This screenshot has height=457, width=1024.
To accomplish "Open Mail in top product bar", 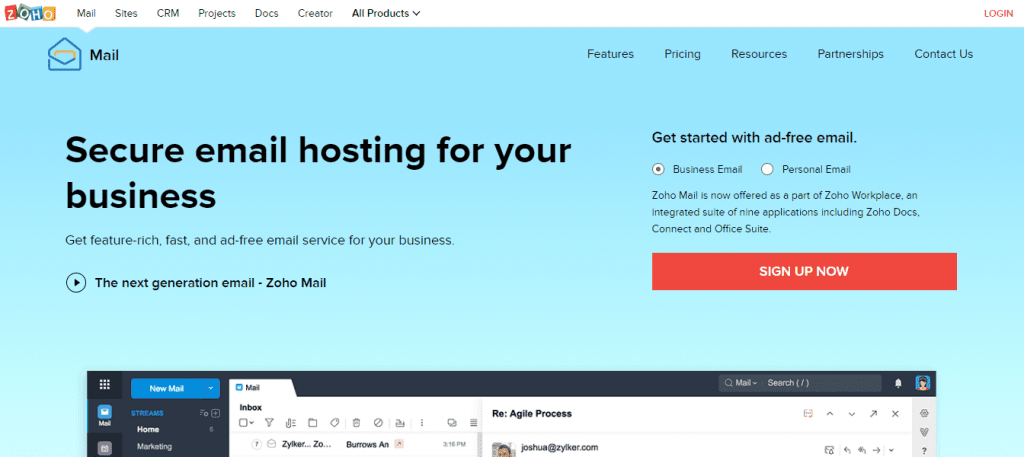I will tap(86, 13).
